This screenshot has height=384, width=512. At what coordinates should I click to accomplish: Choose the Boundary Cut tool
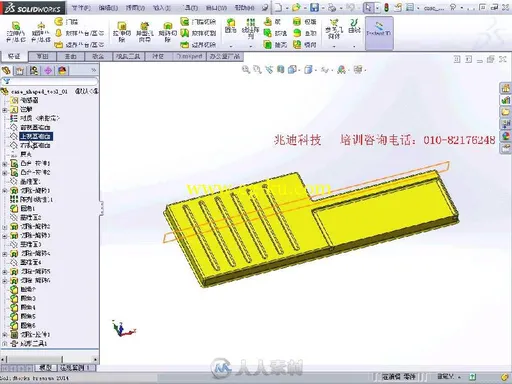point(198,44)
